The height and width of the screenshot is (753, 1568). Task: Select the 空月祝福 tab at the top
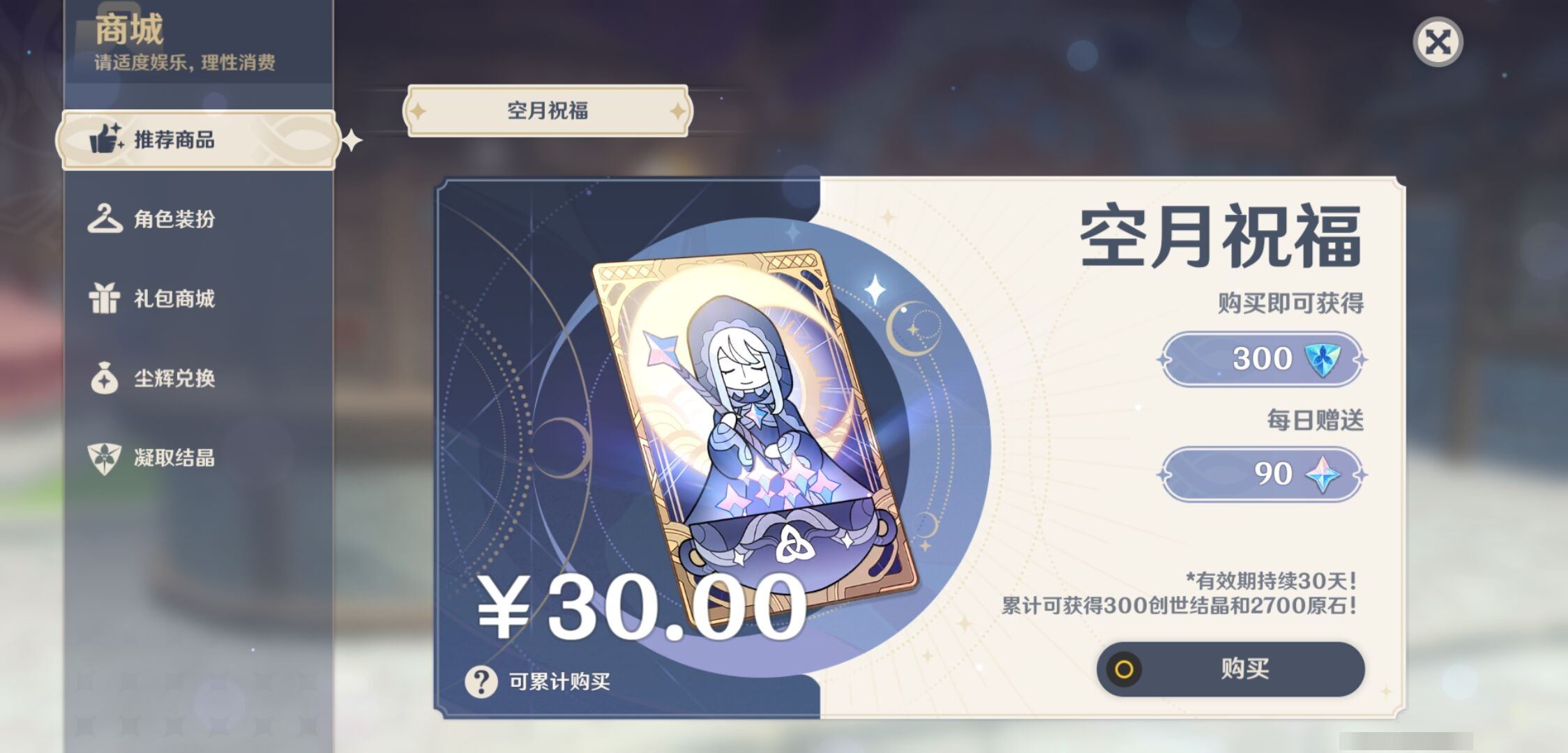(x=548, y=110)
